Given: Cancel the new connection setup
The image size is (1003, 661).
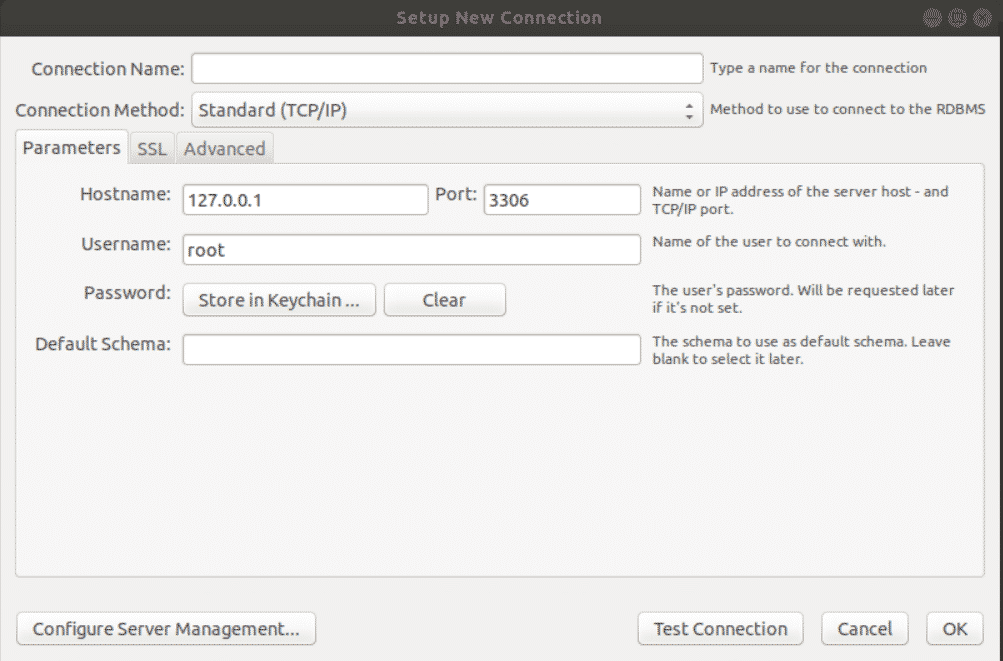Looking at the screenshot, I should pyautogui.click(x=864, y=629).
